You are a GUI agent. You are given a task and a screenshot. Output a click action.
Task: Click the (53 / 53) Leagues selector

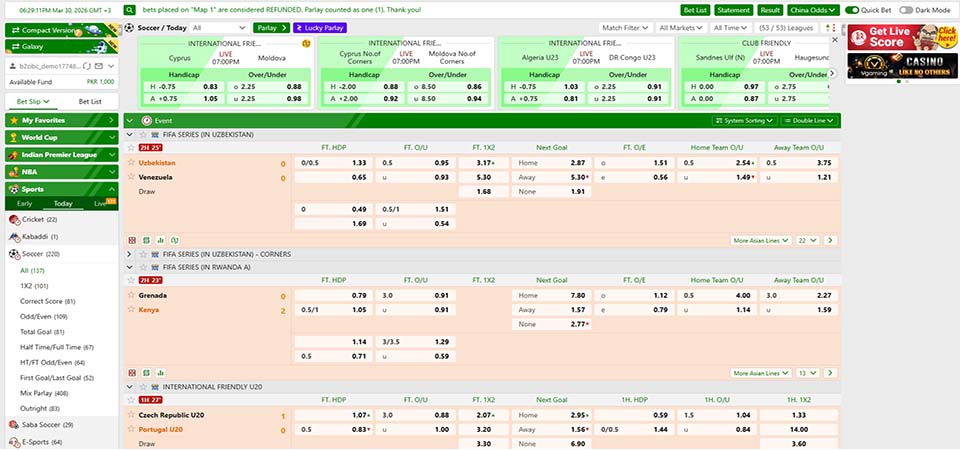pos(787,28)
